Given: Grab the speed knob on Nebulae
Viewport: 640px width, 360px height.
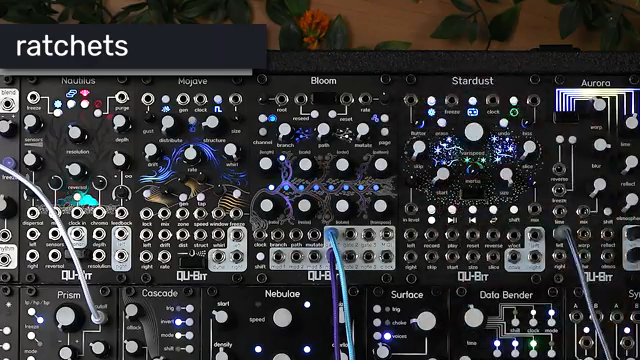Looking at the screenshot, I should pos(282,318).
